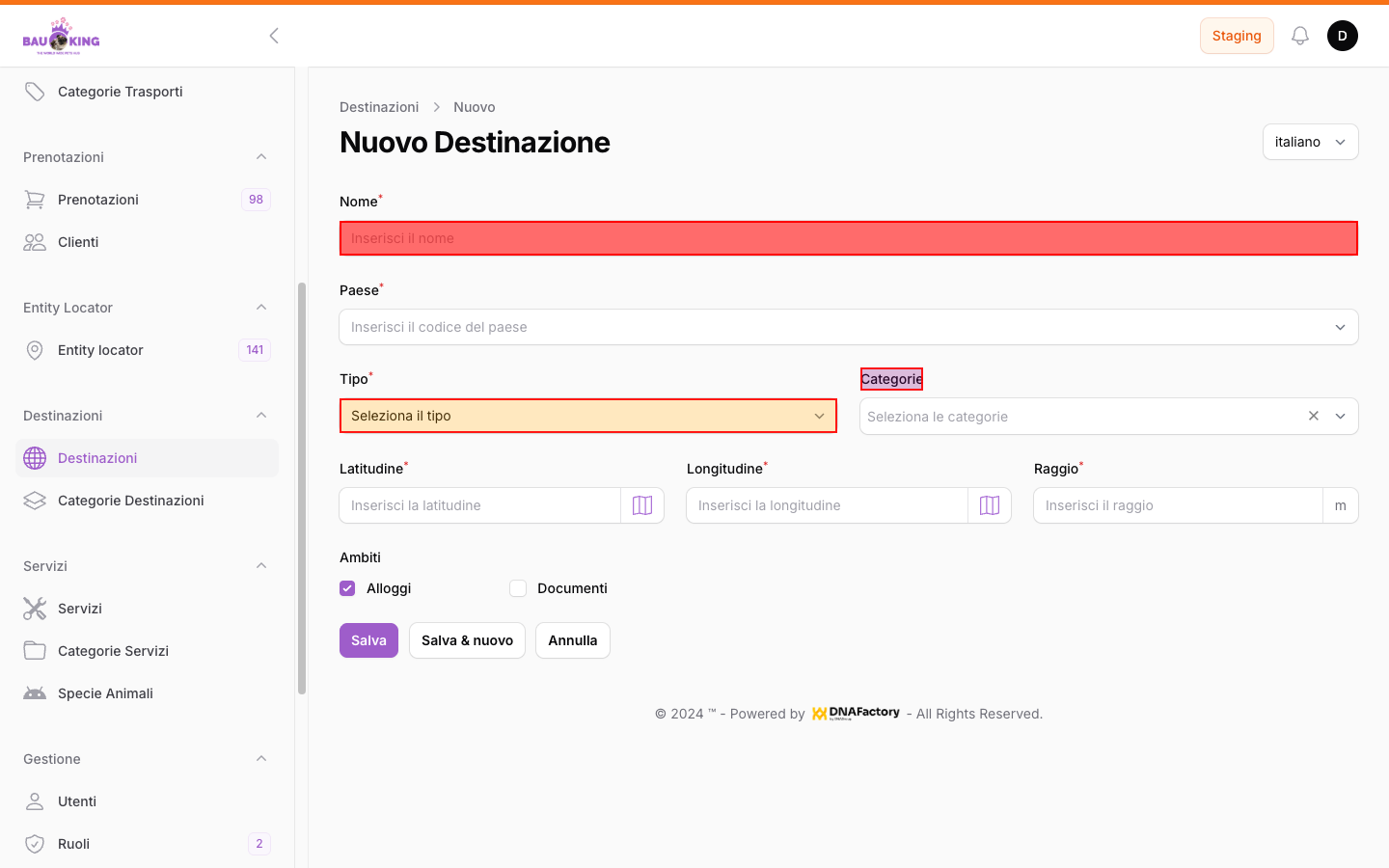This screenshot has height=868, width=1389.
Task: Select the Destinazioni globe icon in sidebar
Action: (35, 458)
